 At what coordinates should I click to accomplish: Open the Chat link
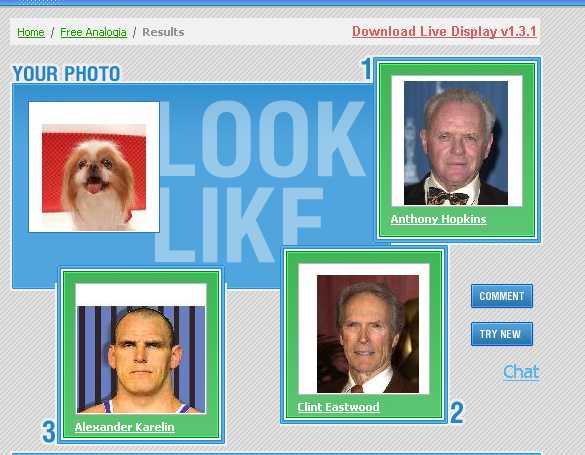[x=521, y=372]
